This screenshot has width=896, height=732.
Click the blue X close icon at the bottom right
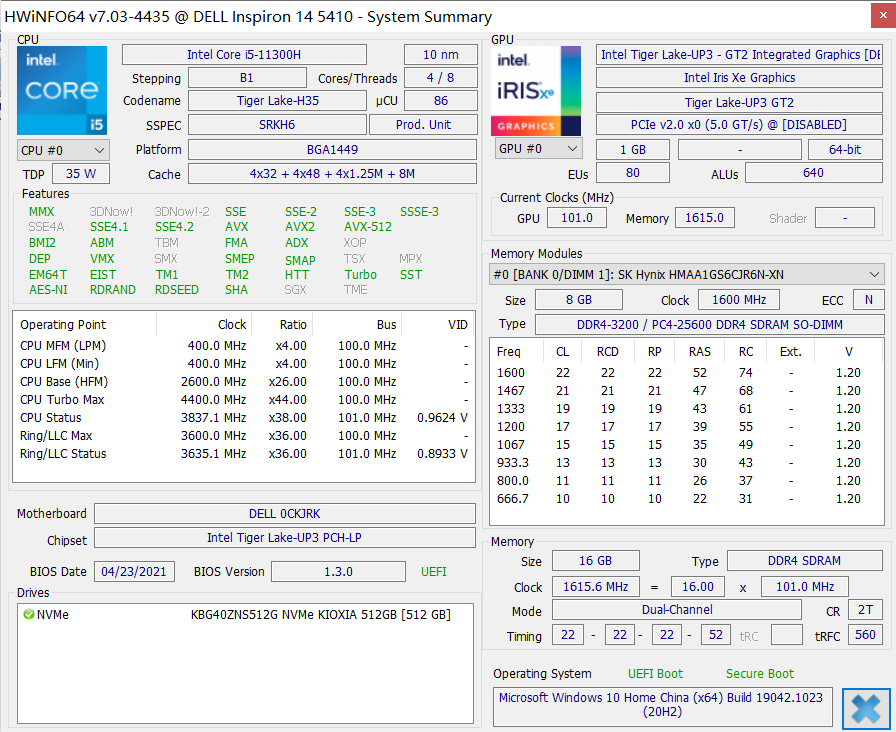tap(866, 708)
